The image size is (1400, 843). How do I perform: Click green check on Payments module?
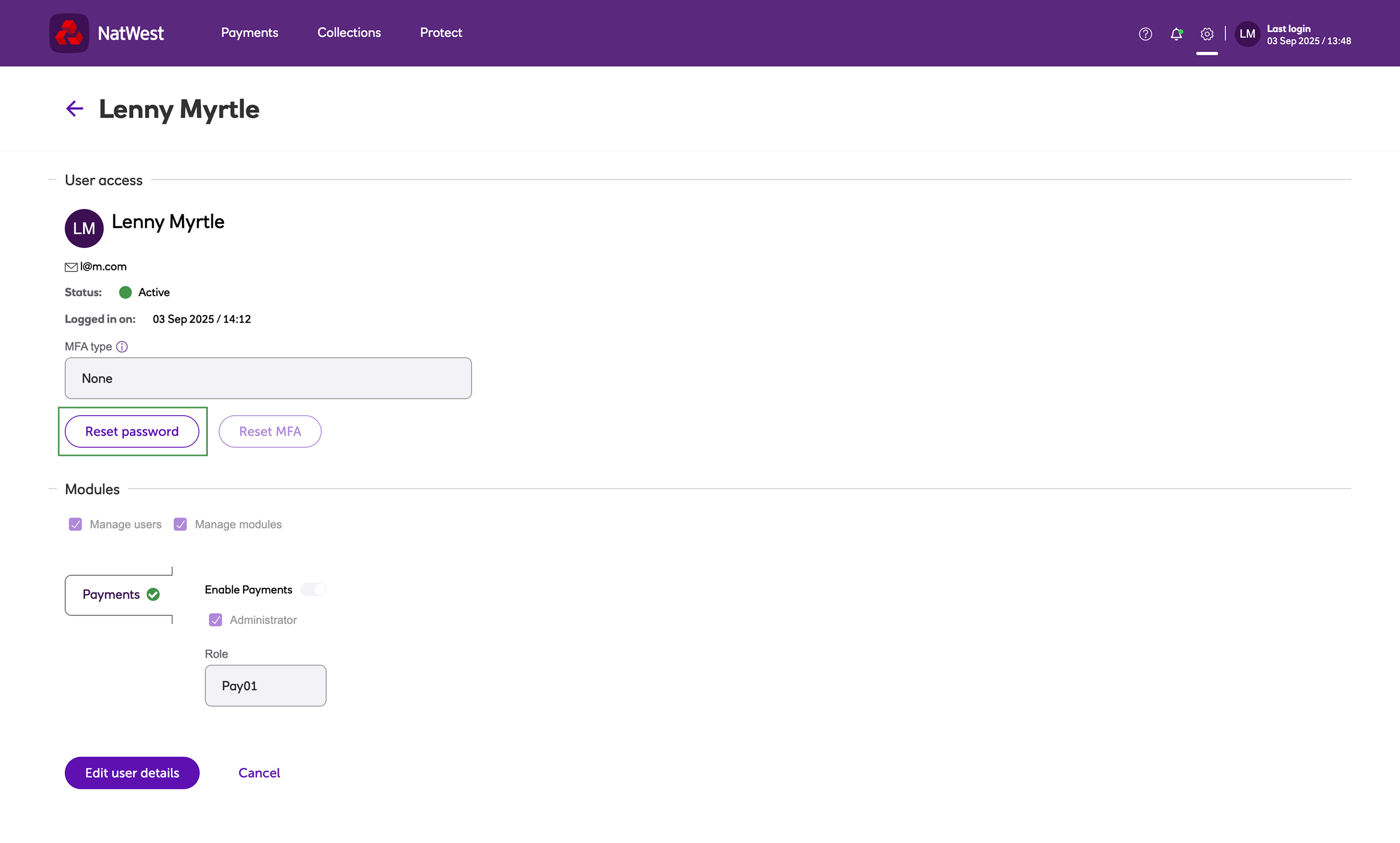click(153, 594)
